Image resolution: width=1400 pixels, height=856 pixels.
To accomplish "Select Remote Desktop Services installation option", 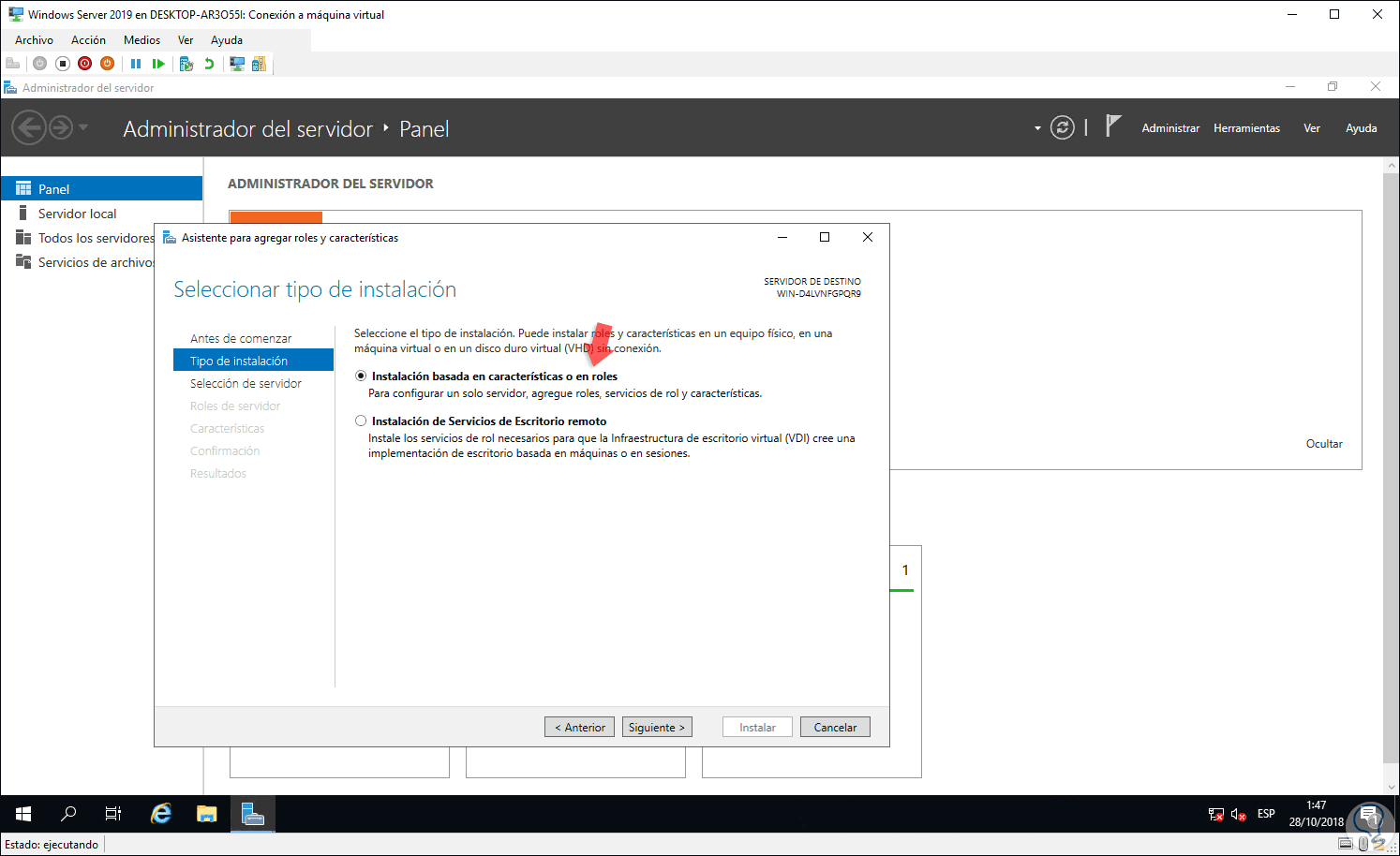I will [361, 421].
